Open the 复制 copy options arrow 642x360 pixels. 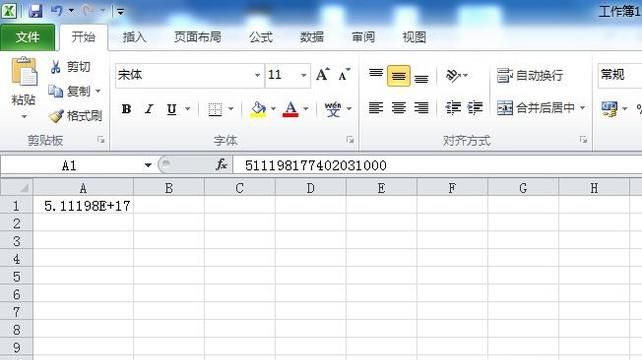click(x=98, y=91)
